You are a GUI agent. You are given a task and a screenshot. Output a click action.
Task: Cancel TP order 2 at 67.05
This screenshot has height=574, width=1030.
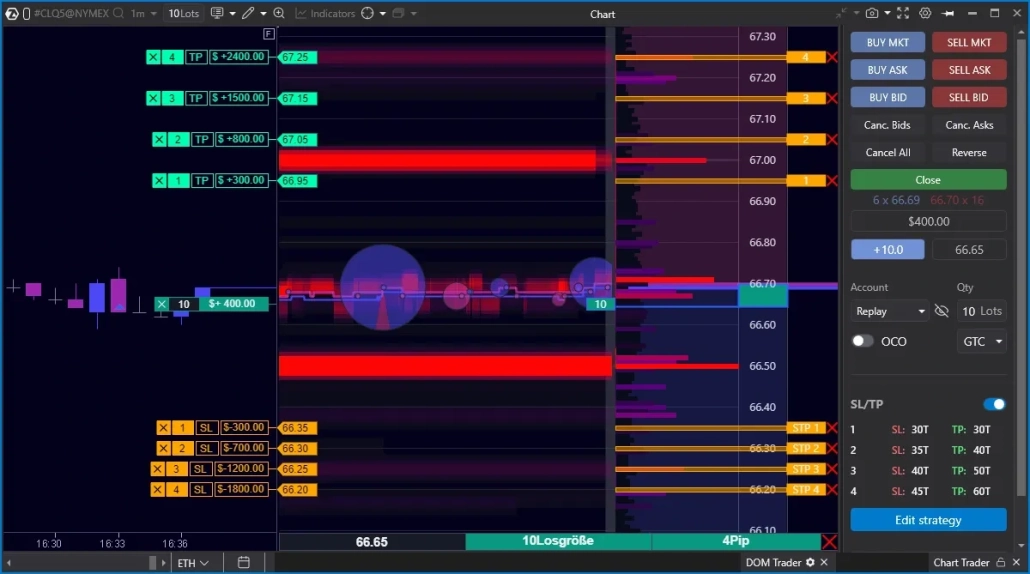coord(160,139)
